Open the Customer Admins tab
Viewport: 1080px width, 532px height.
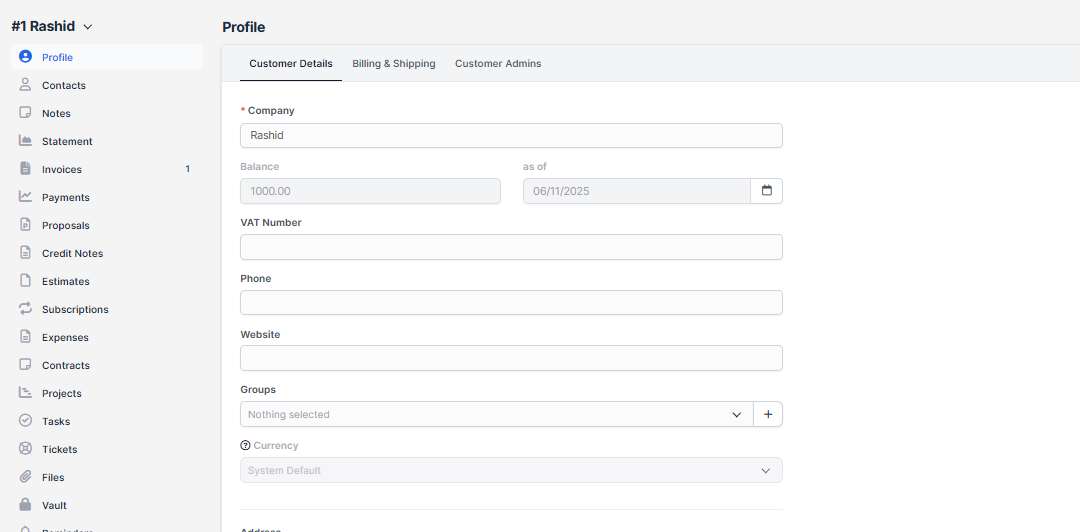coord(498,64)
